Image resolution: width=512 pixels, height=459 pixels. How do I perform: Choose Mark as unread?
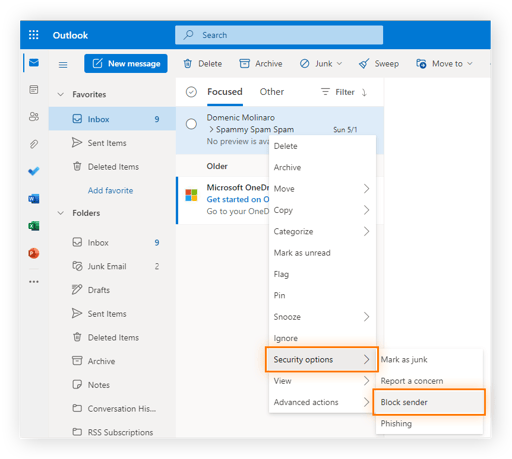tap(322, 253)
